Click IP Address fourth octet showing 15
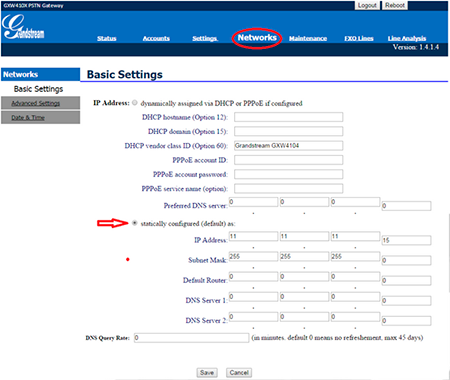 point(406,240)
